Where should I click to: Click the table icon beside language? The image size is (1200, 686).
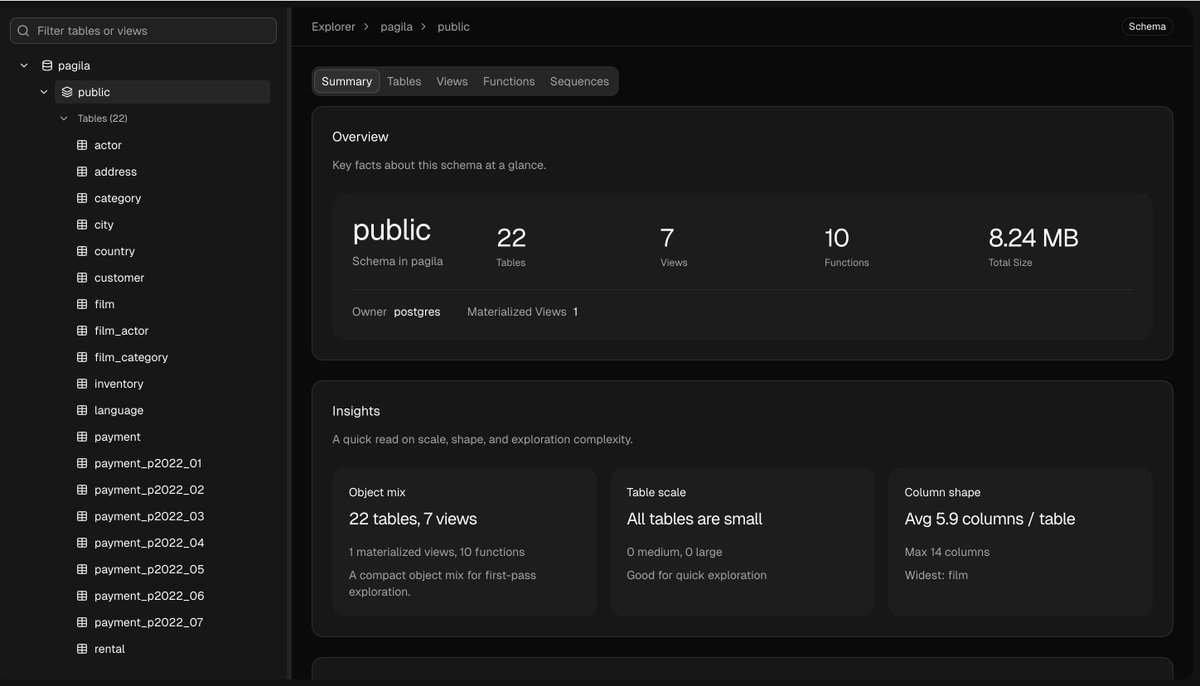point(82,410)
